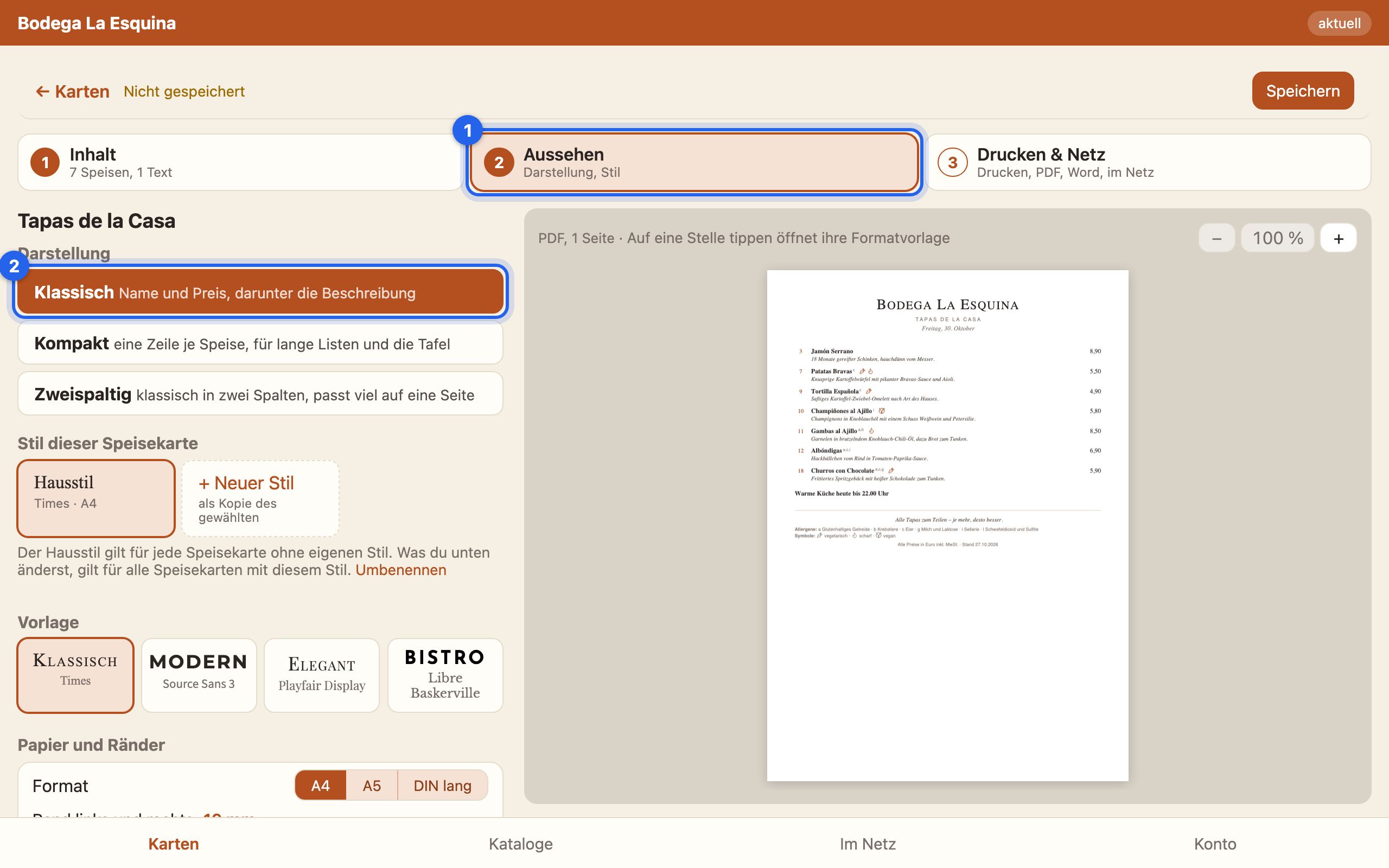Switch to the Kataloge bottom tab
Viewport: 1389px width, 868px height.
520,843
